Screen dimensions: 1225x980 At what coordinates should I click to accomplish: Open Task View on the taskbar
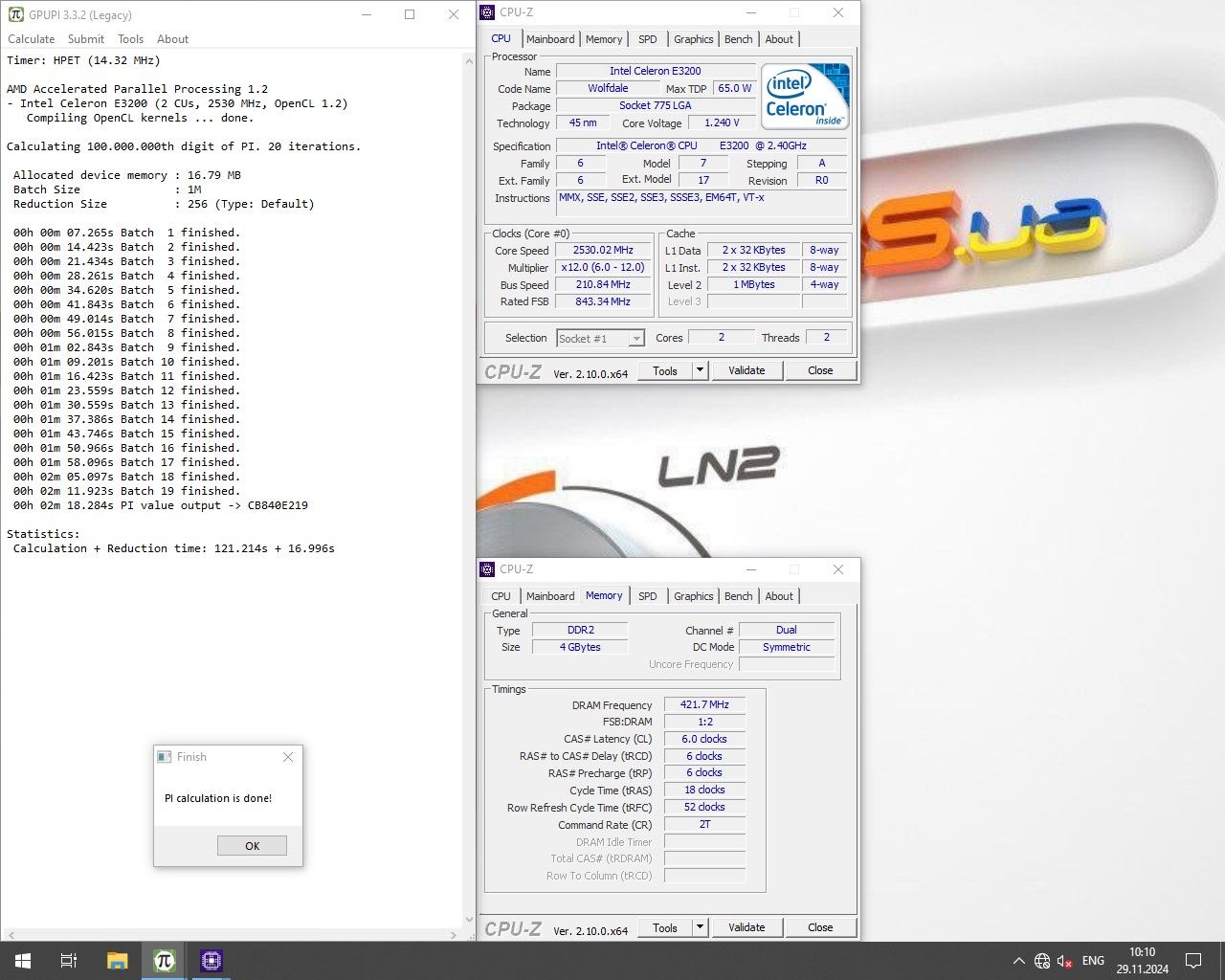(69, 961)
